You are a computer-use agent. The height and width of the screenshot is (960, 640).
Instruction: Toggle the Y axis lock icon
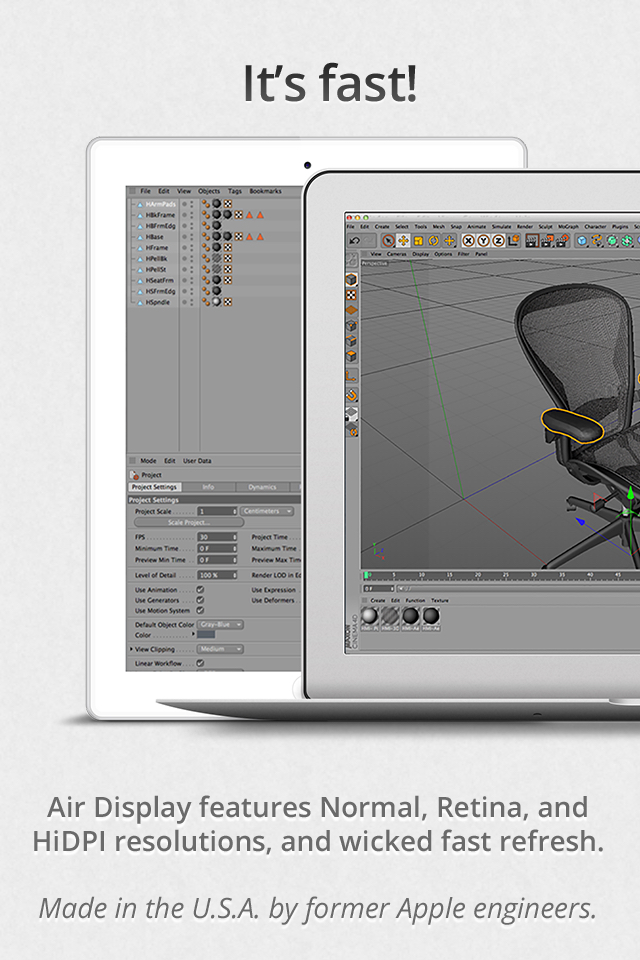(x=484, y=241)
